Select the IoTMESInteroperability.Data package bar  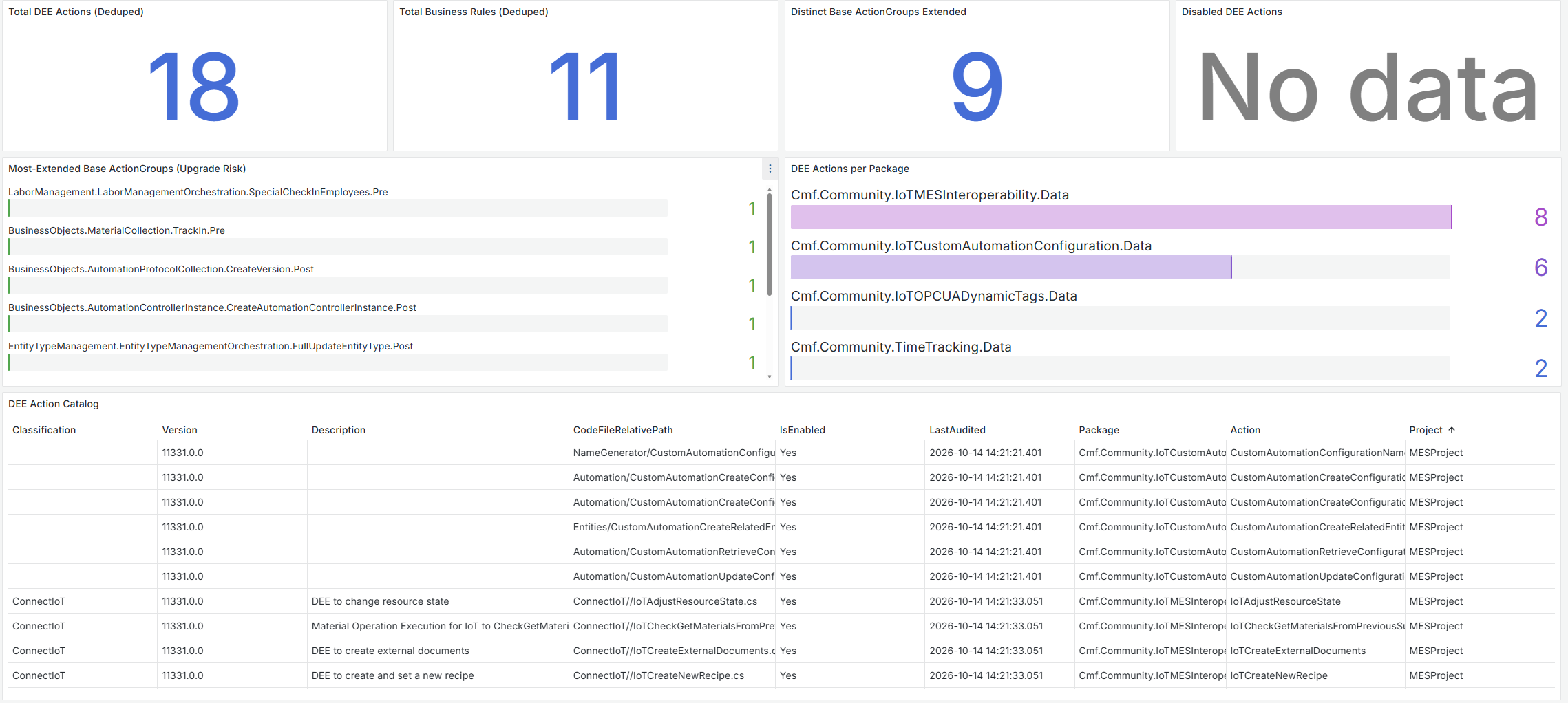pyautogui.click(x=1121, y=217)
